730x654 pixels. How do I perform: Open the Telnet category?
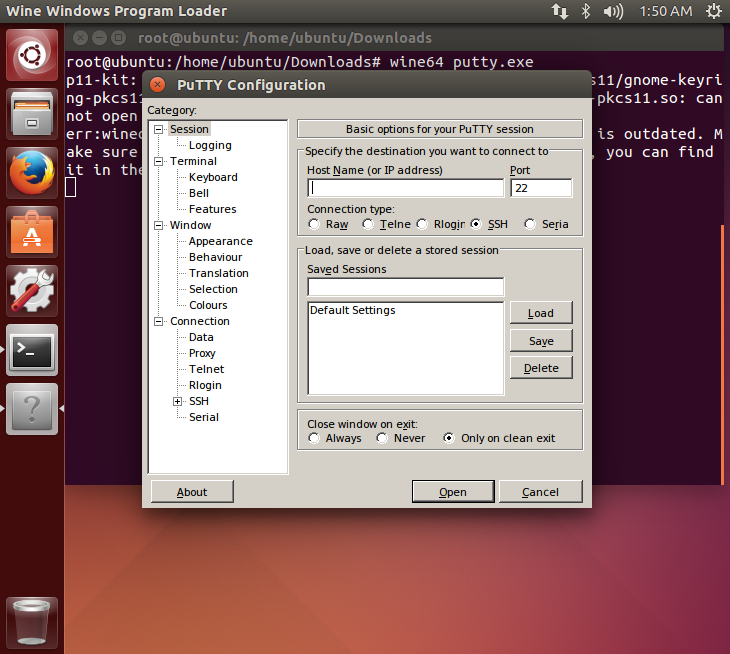pyautogui.click(x=206, y=369)
